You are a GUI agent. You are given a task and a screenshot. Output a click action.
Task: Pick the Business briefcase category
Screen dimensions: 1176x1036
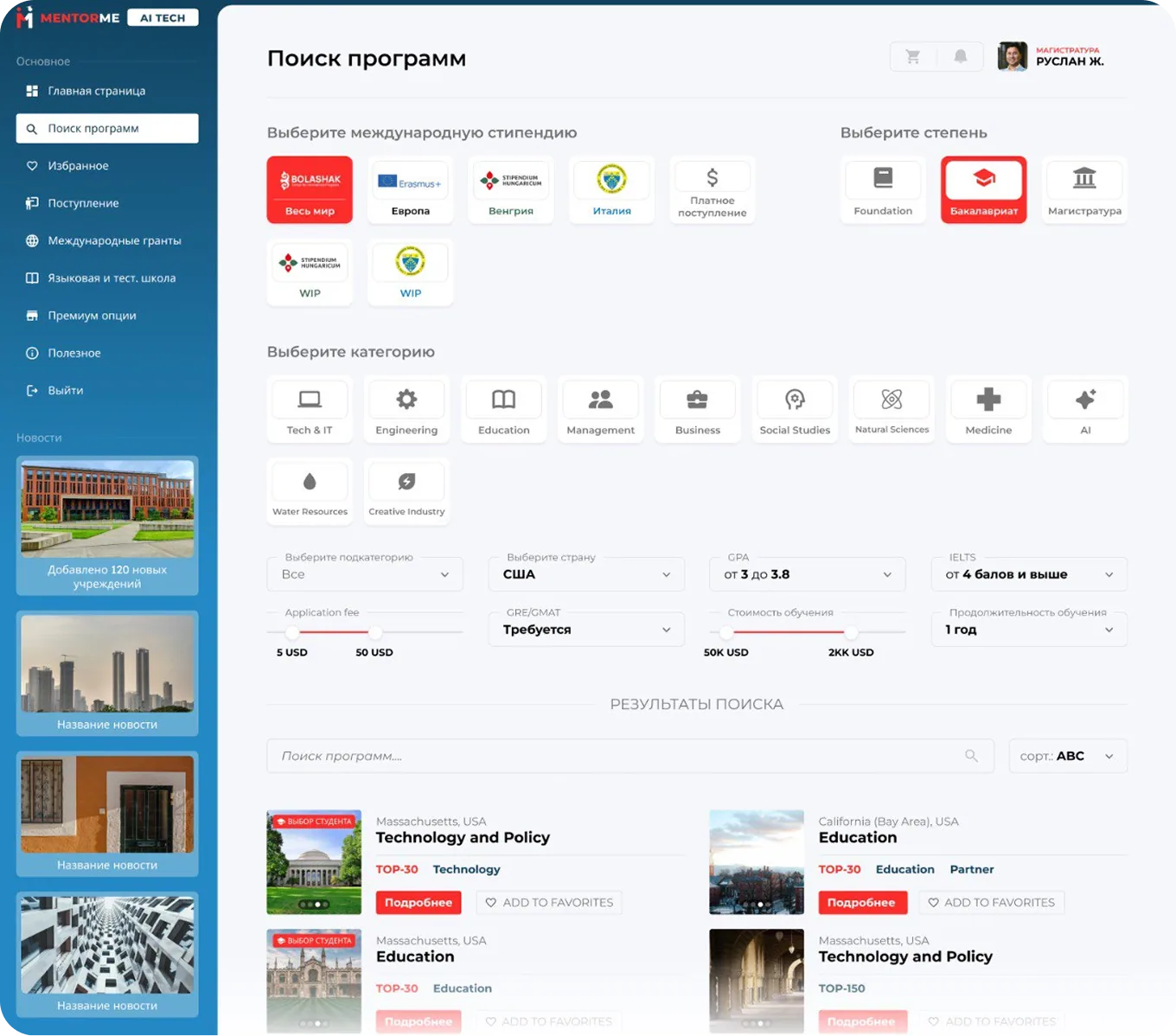[697, 409]
